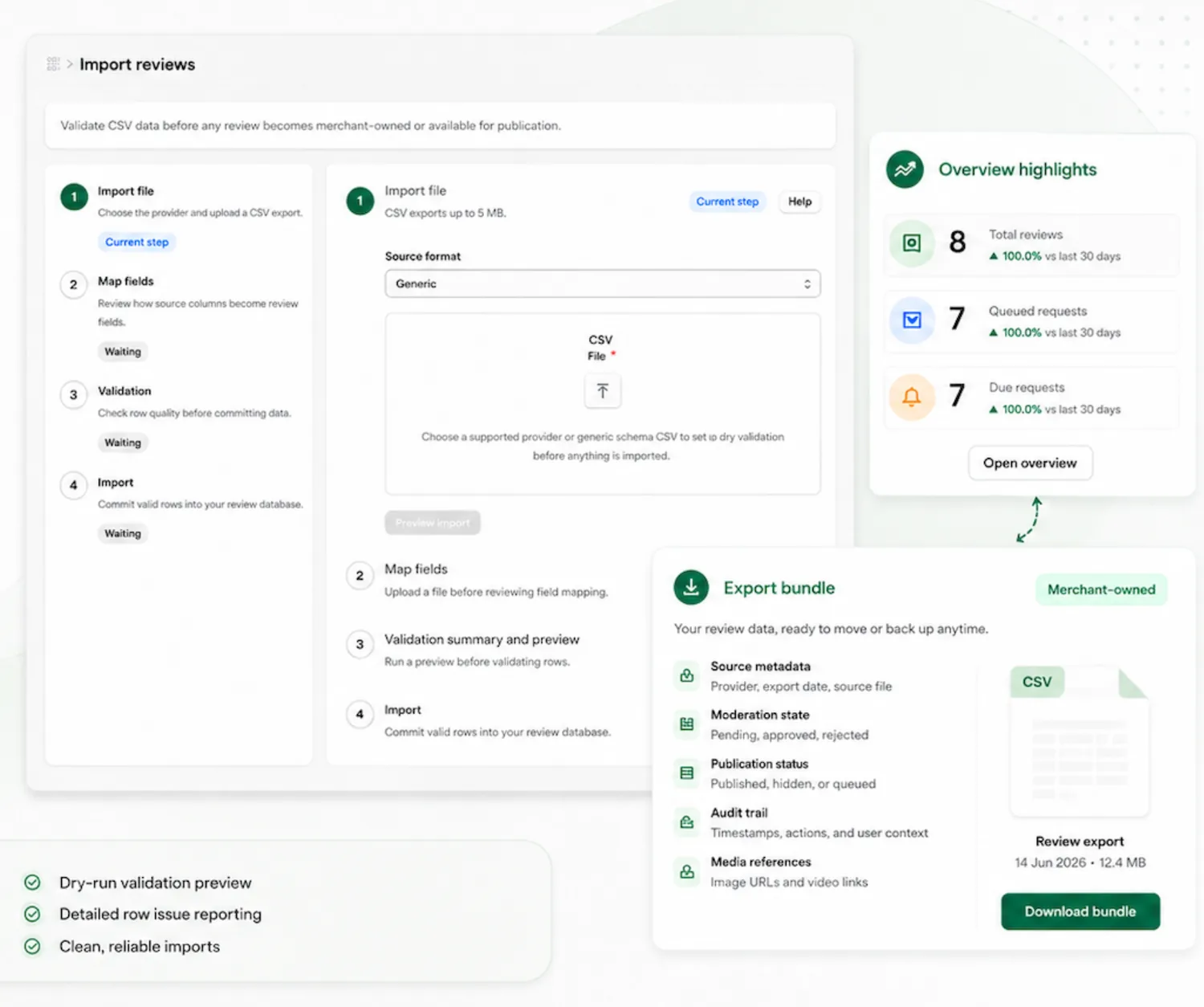Click the Overview highlights trend icon
The height and width of the screenshot is (1007, 1204).
tap(905, 169)
